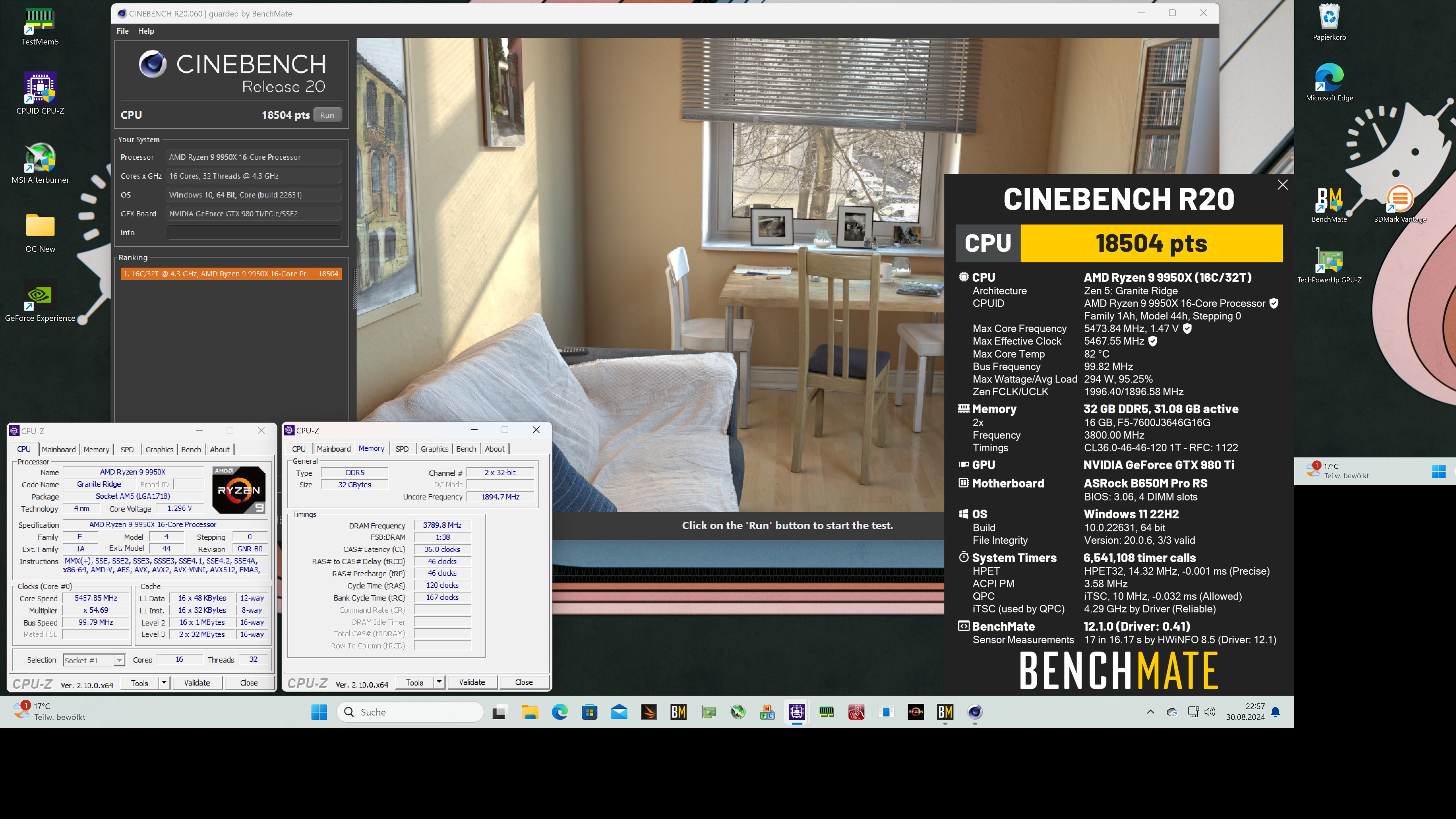Open TestMem5 desktop shortcut
The height and width of the screenshot is (819, 1456).
(x=40, y=26)
